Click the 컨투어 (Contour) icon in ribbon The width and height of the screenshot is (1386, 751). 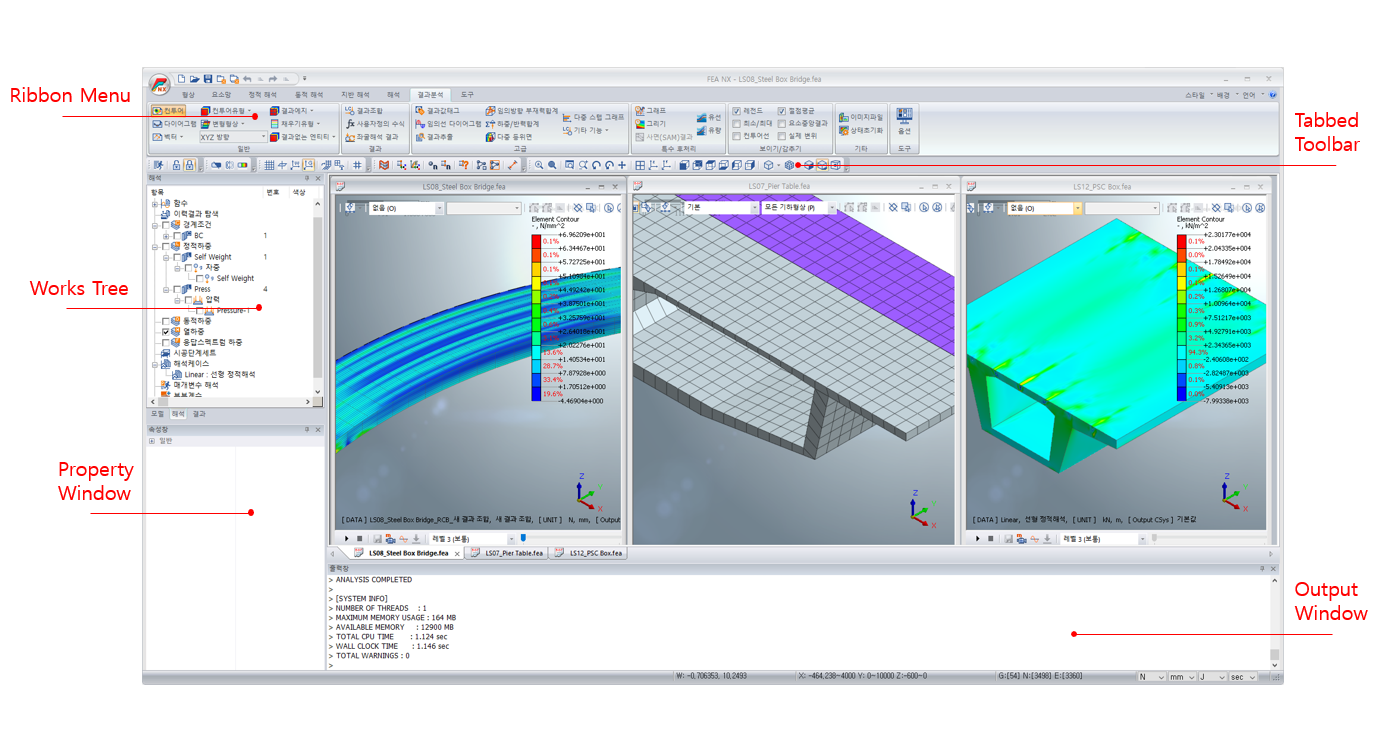168,110
